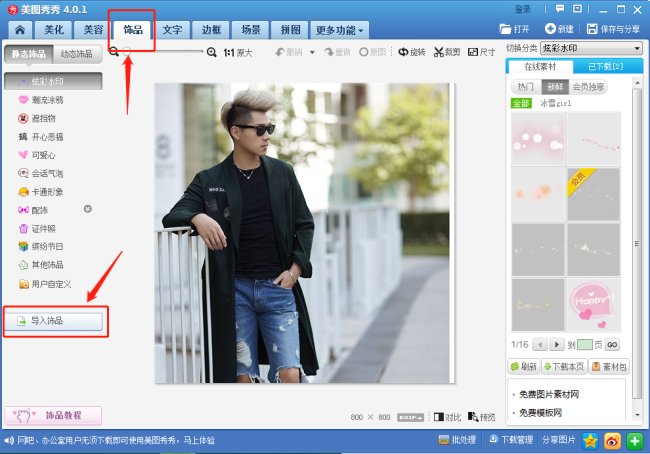Open the 素材包 button
The width and height of the screenshot is (650, 454).
pos(609,367)
